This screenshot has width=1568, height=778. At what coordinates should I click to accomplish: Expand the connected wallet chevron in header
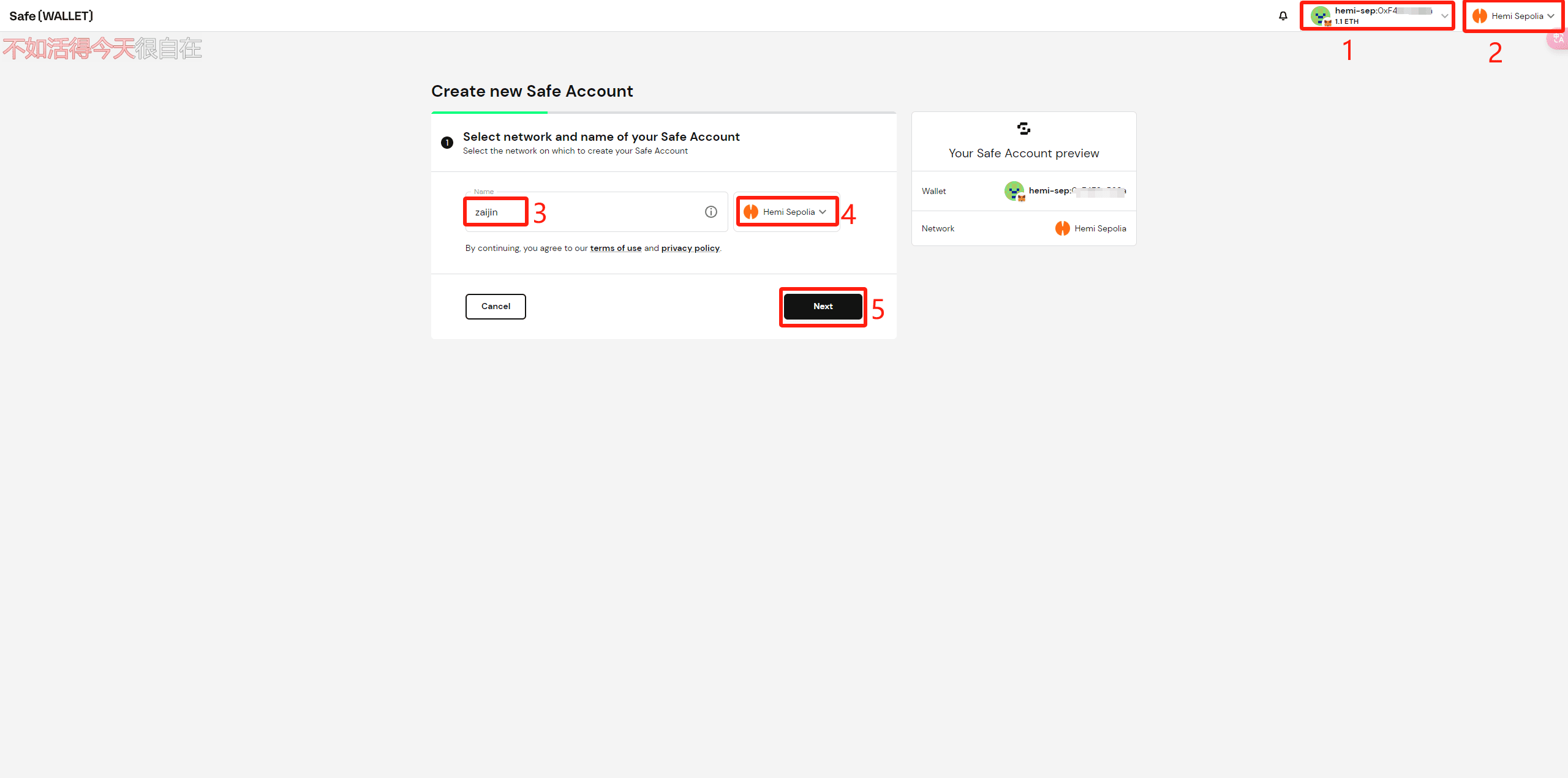[1444, 16]
